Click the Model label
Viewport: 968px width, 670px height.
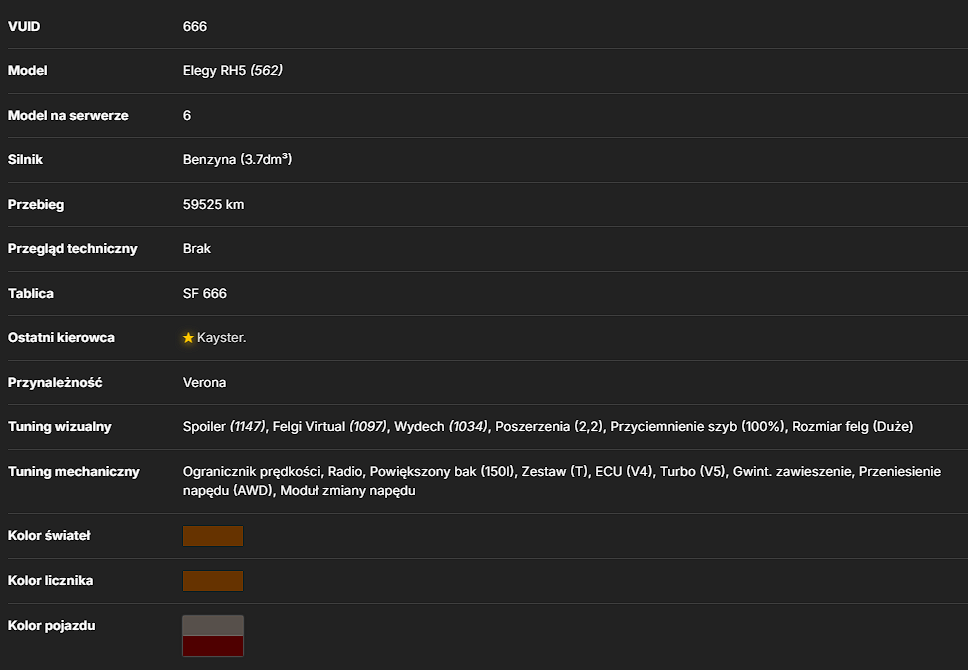click(x=28, y=70)
